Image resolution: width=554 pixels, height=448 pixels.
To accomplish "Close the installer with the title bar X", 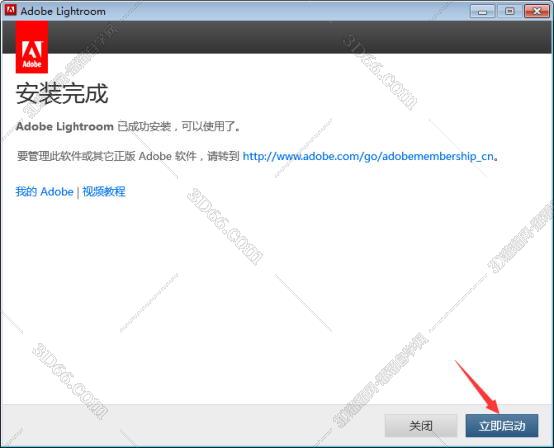I will click(537, 11).
